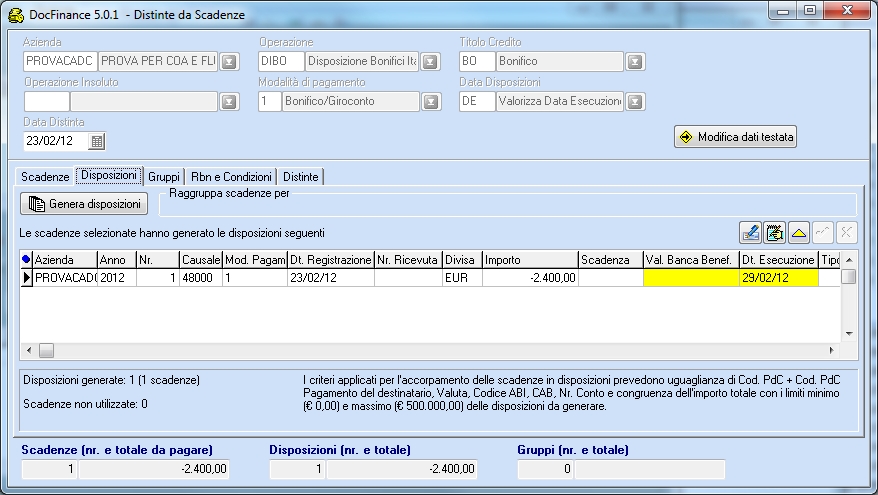Select the Distinte tab
The width and height of the screenshot is (878, 495).
coord(301,176)
